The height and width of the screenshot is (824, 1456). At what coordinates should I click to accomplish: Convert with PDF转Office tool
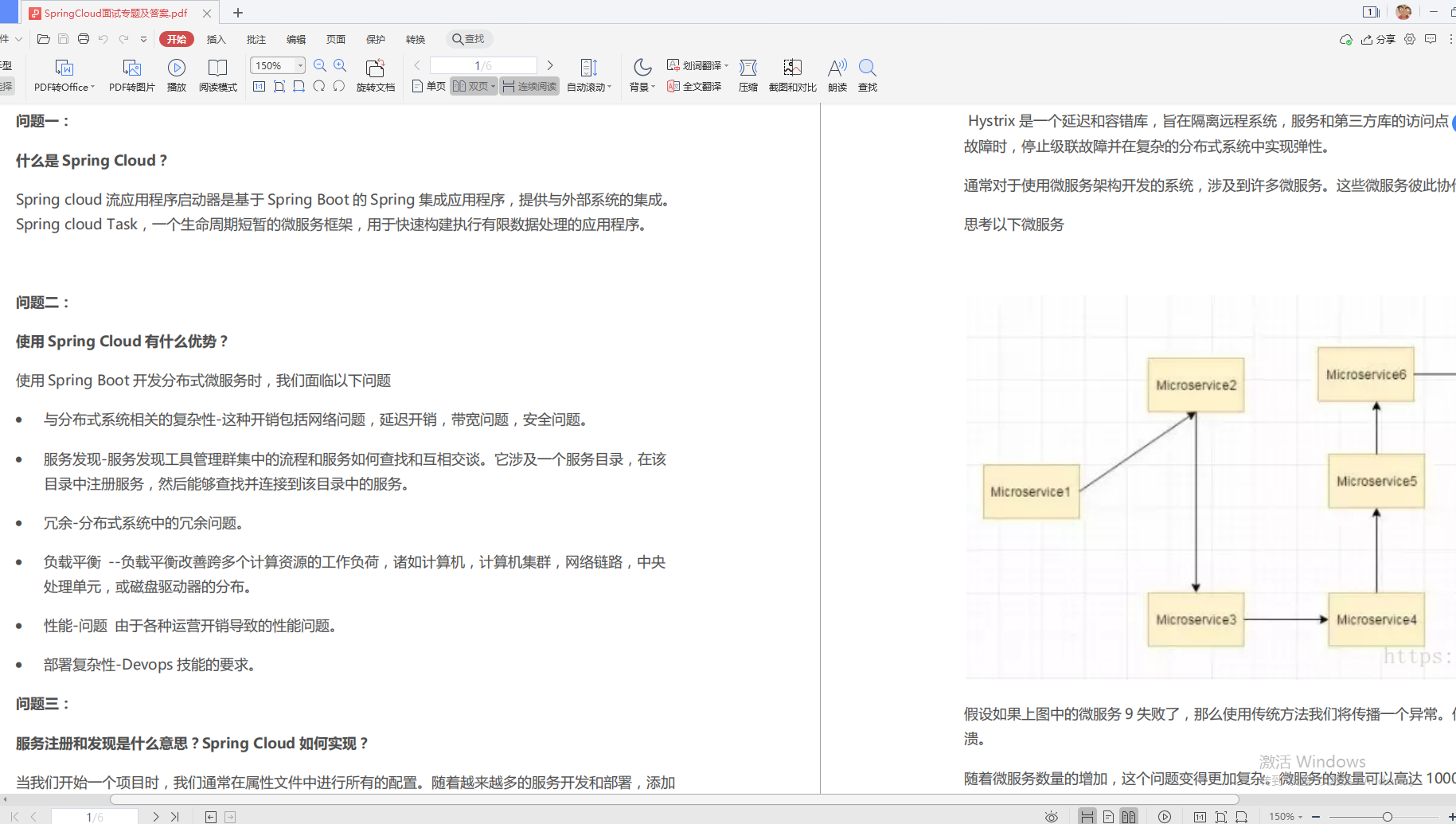64,76
